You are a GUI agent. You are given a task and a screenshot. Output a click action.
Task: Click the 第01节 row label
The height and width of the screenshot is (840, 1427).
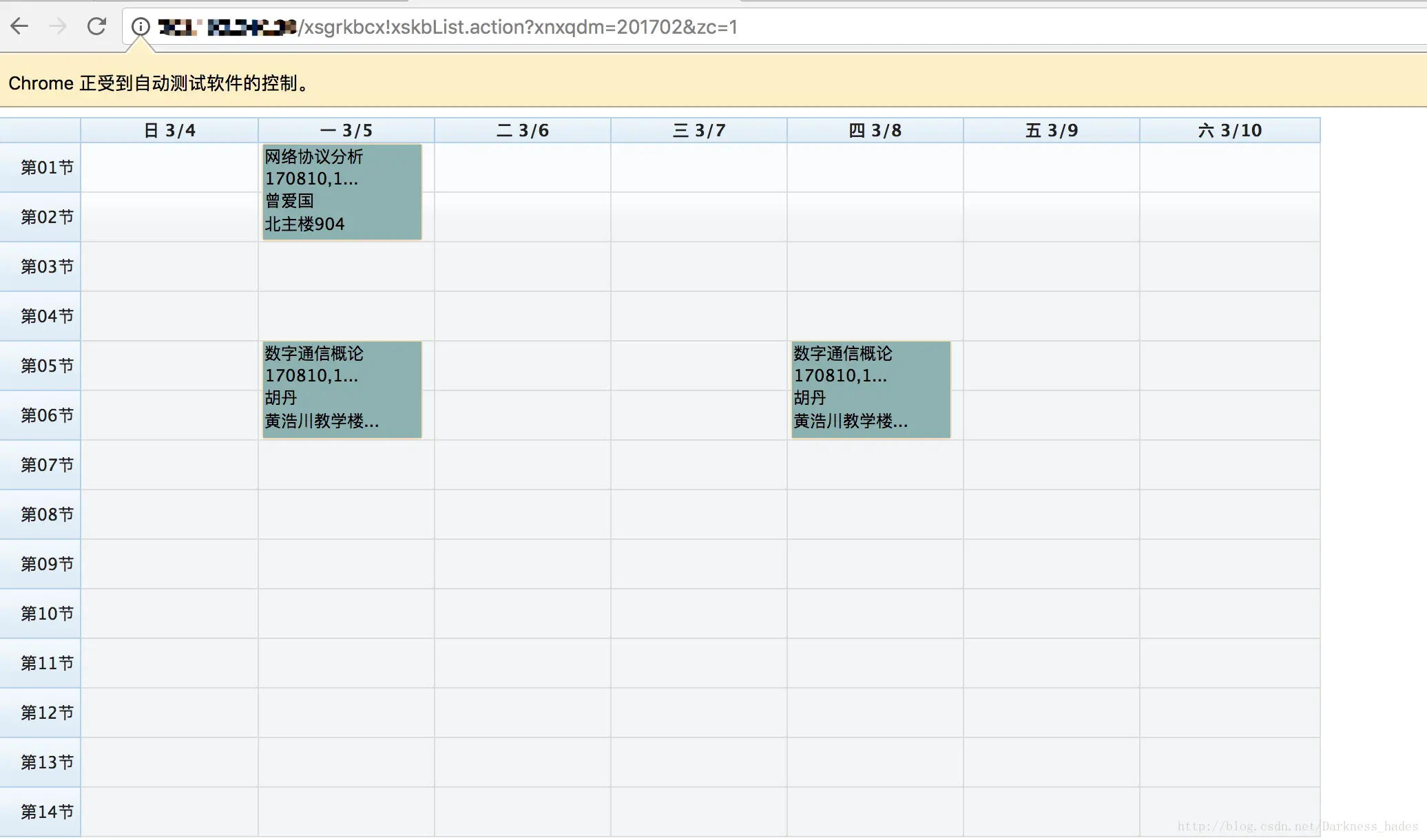[x=47, y=167]
